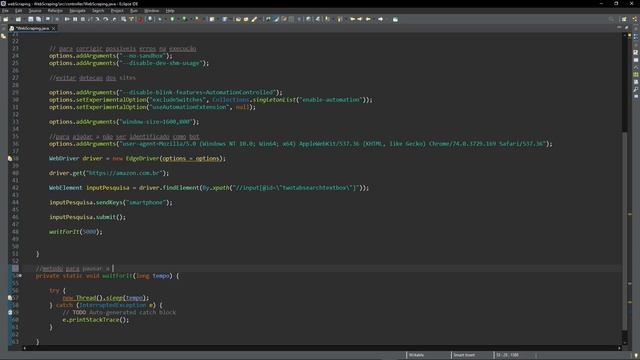This screenshot has width=640, height=360.
Task: Open the Search menu
Action: click(98, 11)
